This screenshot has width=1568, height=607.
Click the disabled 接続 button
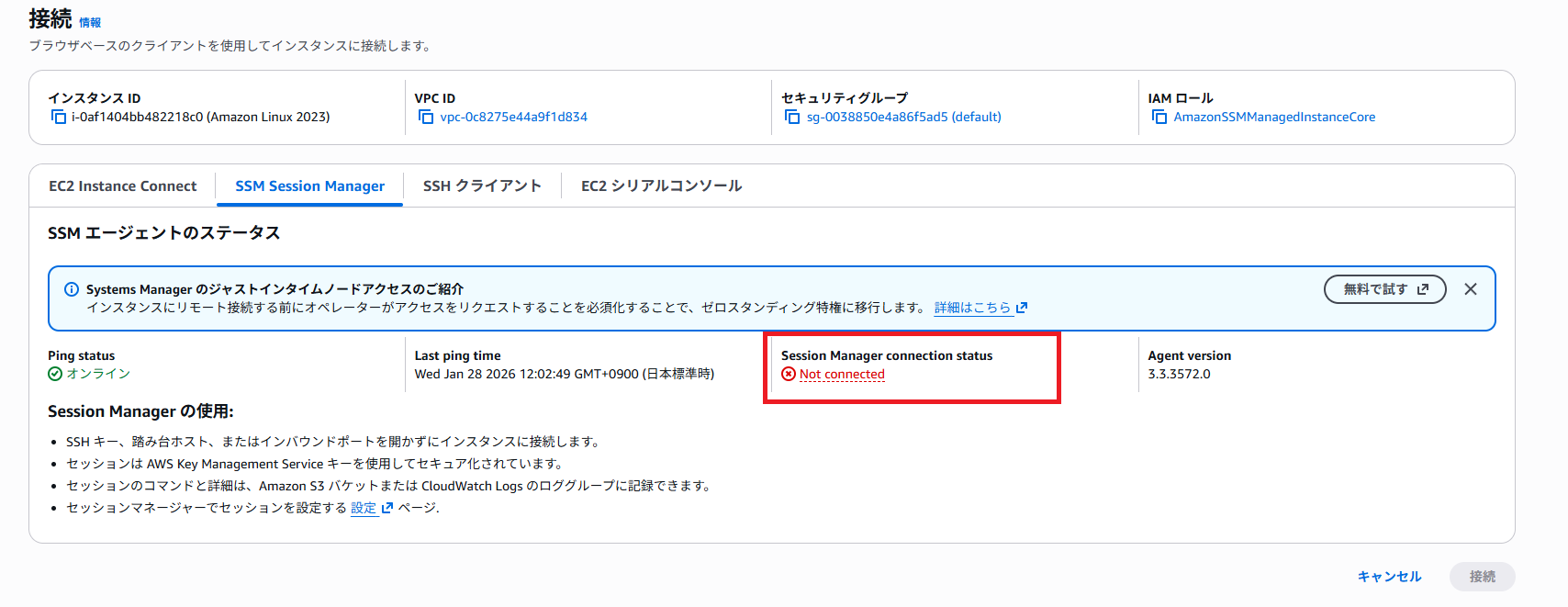click(x=1483, y=577)
